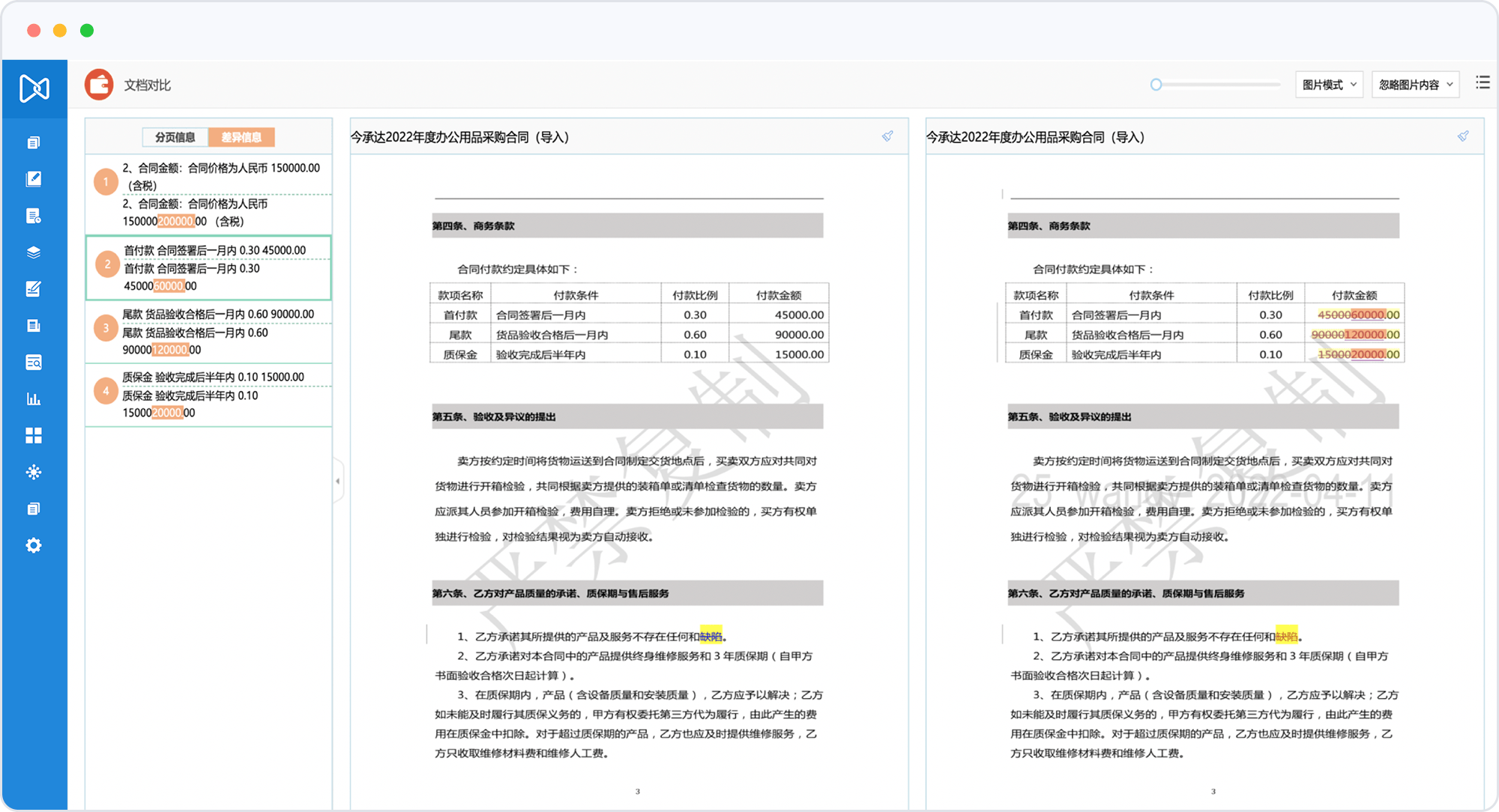Open the first documents icon in the sidebar

pyautogui.click(x=34, y=142)
